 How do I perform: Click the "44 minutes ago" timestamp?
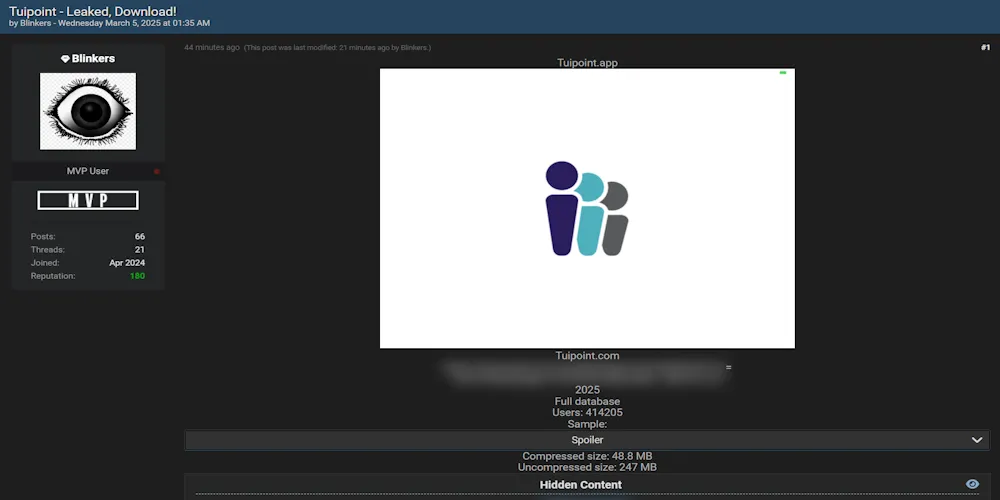212,47
